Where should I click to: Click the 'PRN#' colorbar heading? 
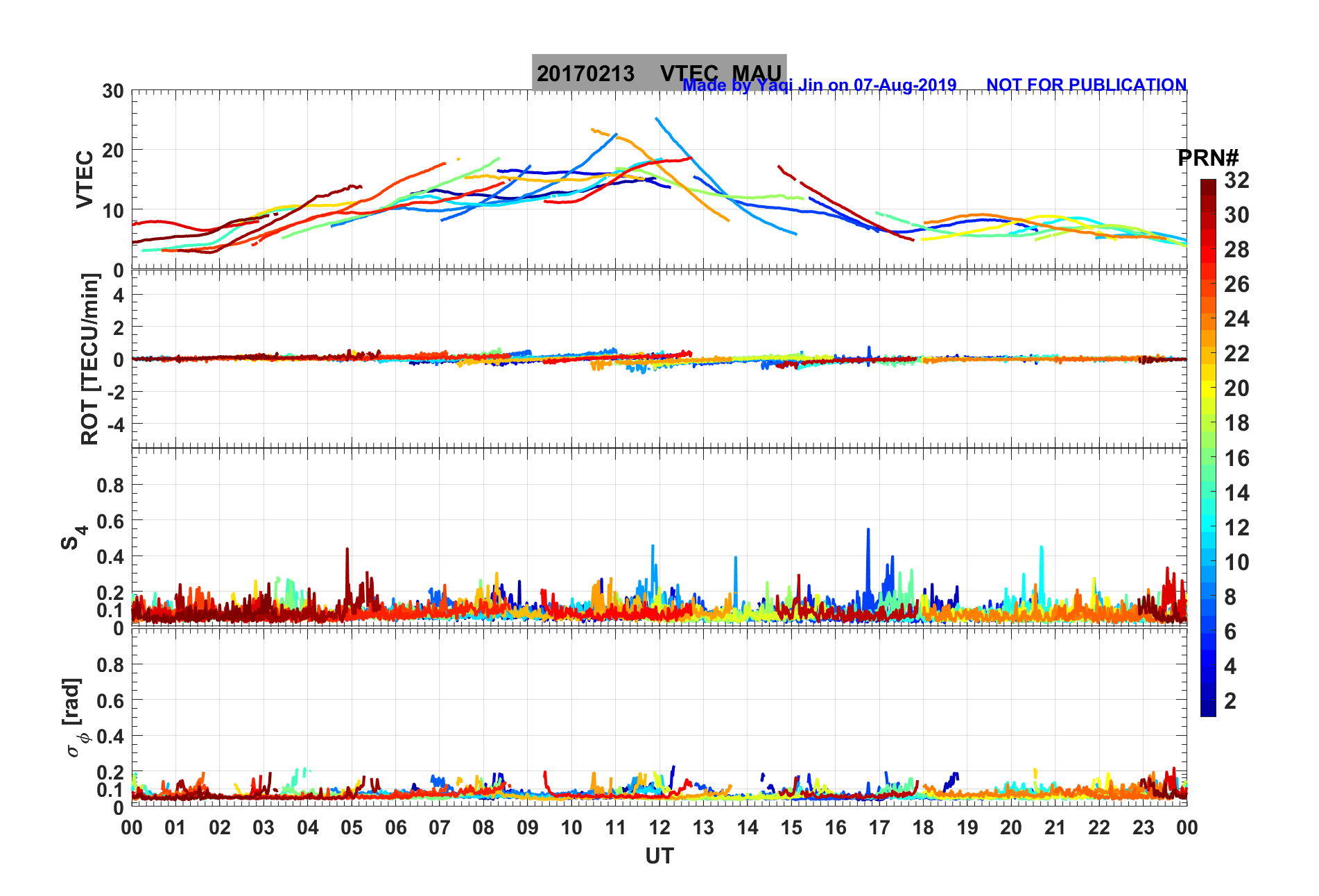tap(1207, 158)
